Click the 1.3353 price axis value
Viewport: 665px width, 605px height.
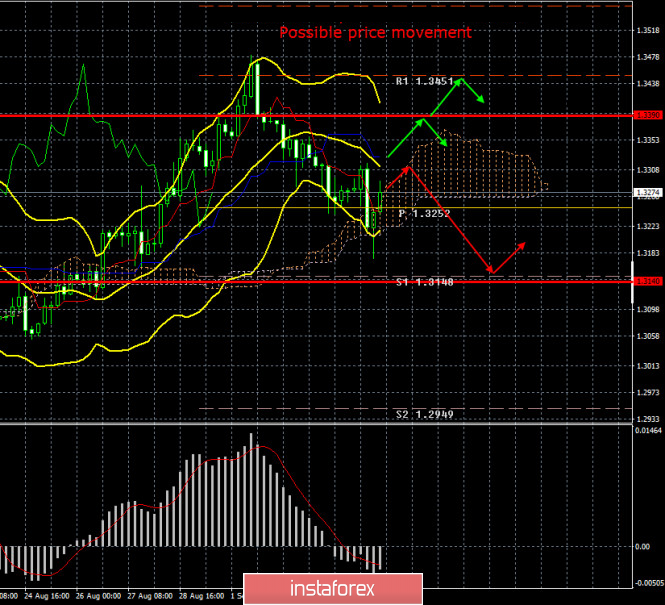pos(648,140)
